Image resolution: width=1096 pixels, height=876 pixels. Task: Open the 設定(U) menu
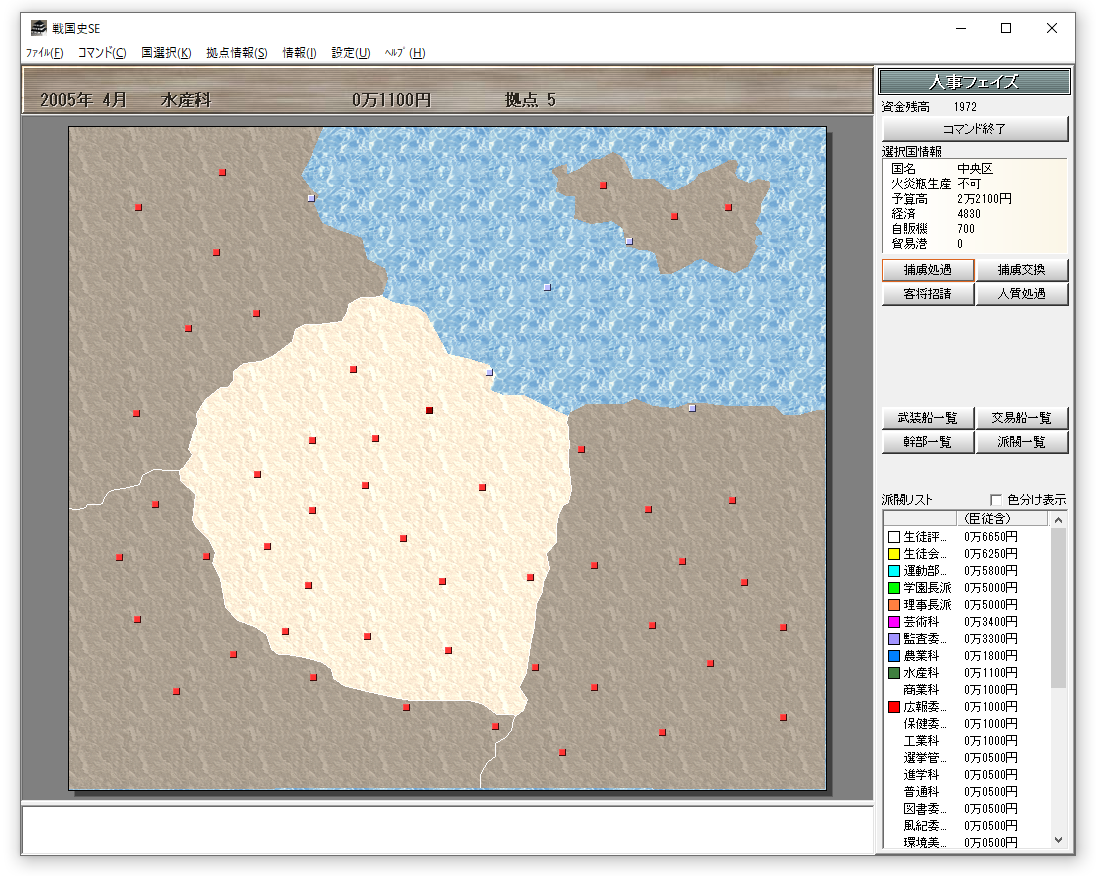351,53
